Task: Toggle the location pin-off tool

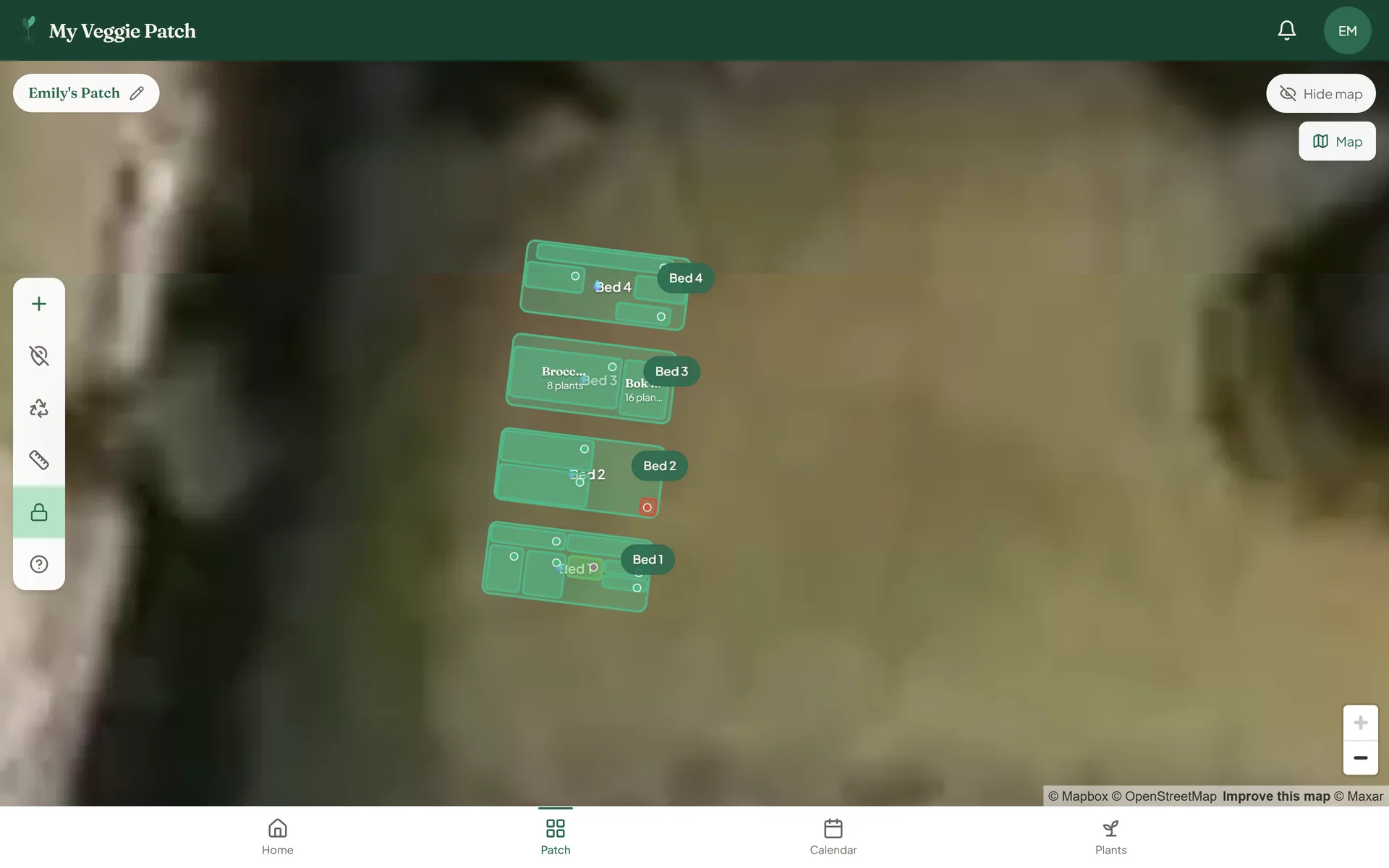Action: coord(39,356)
